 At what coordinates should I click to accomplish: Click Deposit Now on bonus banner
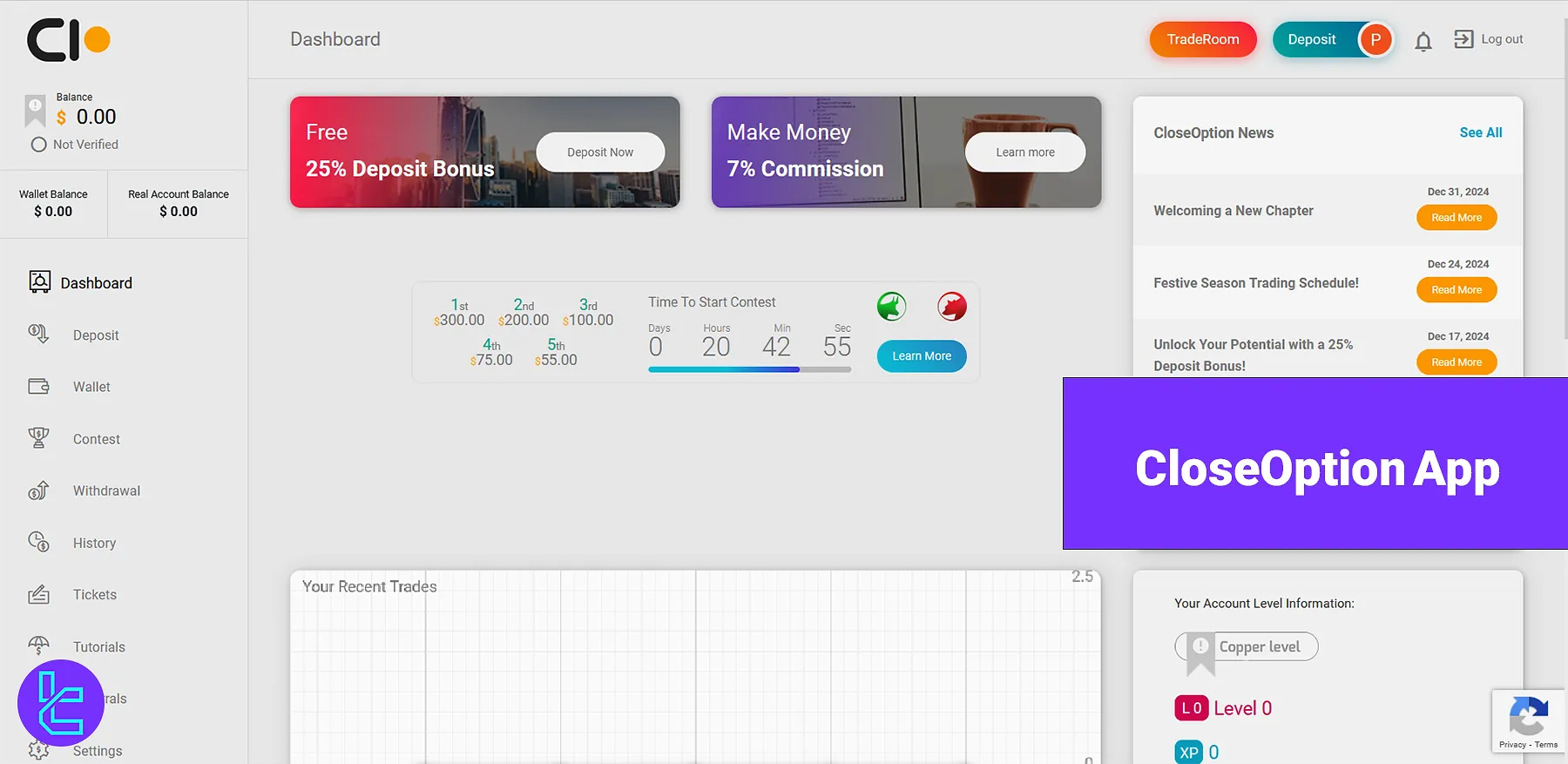click(x=600, y=152)
